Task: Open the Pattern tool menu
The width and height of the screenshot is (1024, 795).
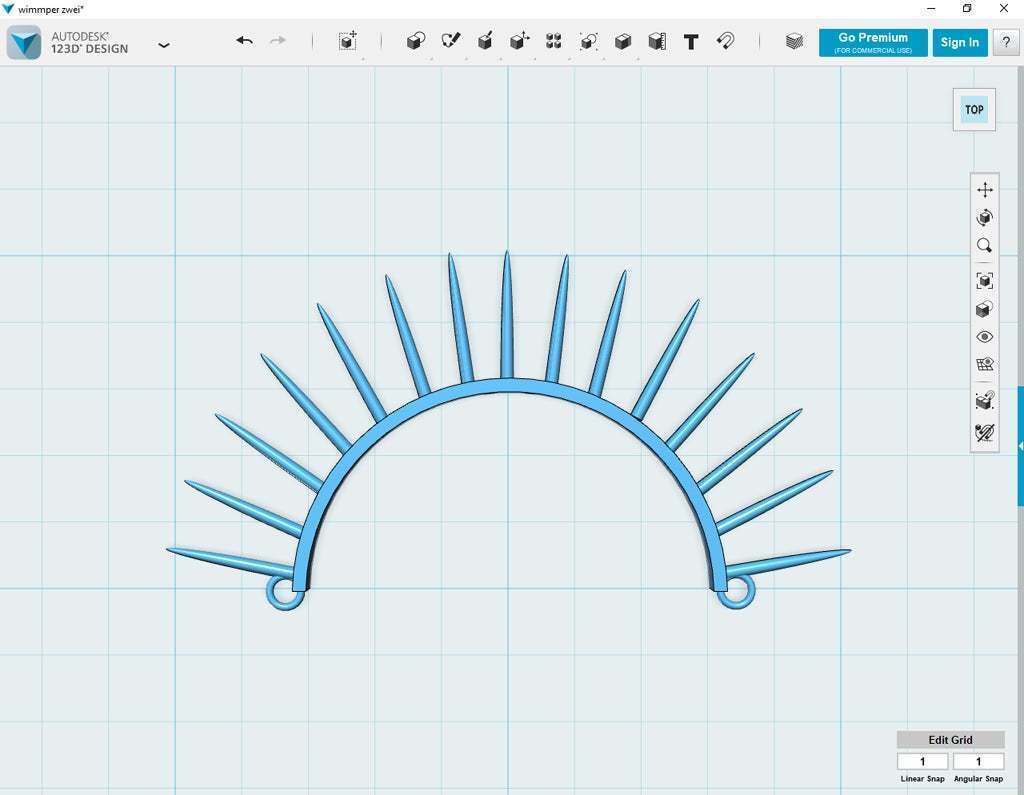Action: point(554,41)
